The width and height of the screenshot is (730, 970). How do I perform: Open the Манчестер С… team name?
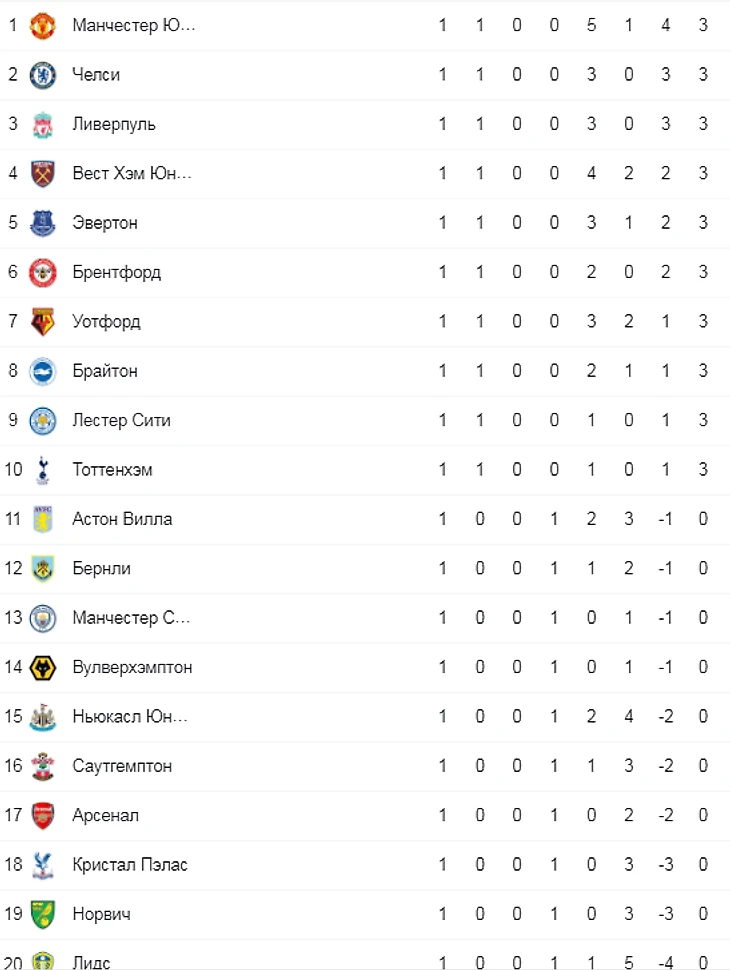coord(131,618)
